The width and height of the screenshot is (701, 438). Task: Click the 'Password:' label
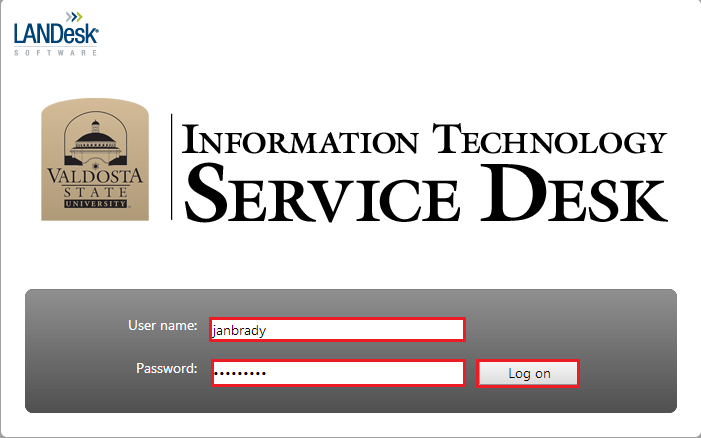click(x=167, y=368)
